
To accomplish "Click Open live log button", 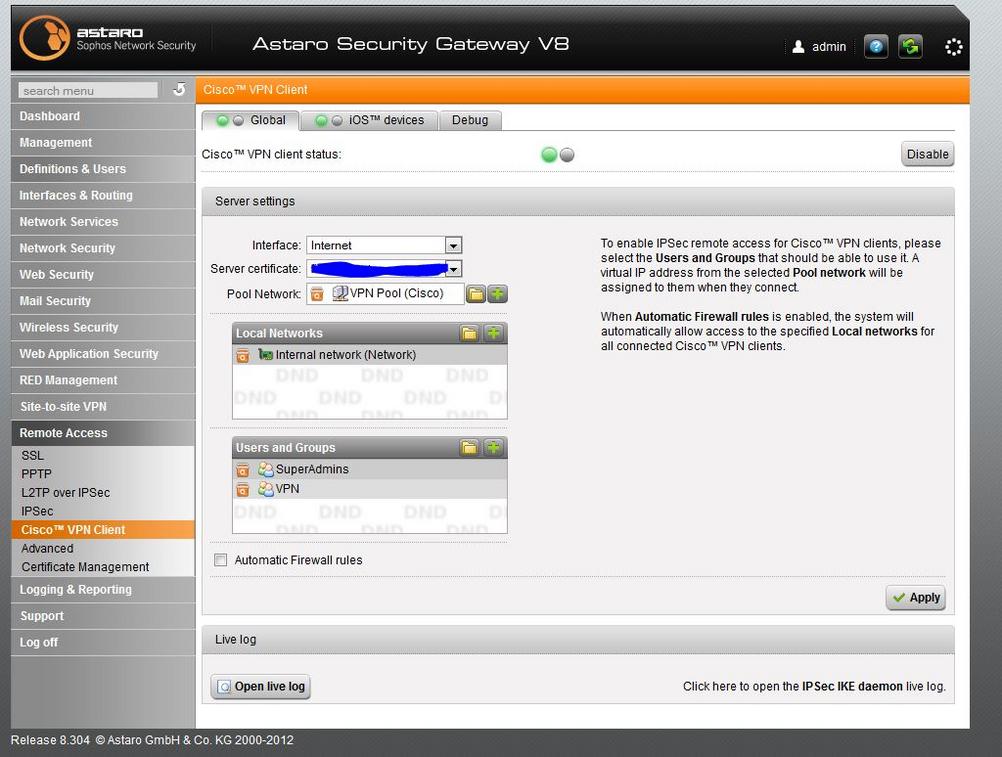I will pyautogui.click(x=261, y=687).
